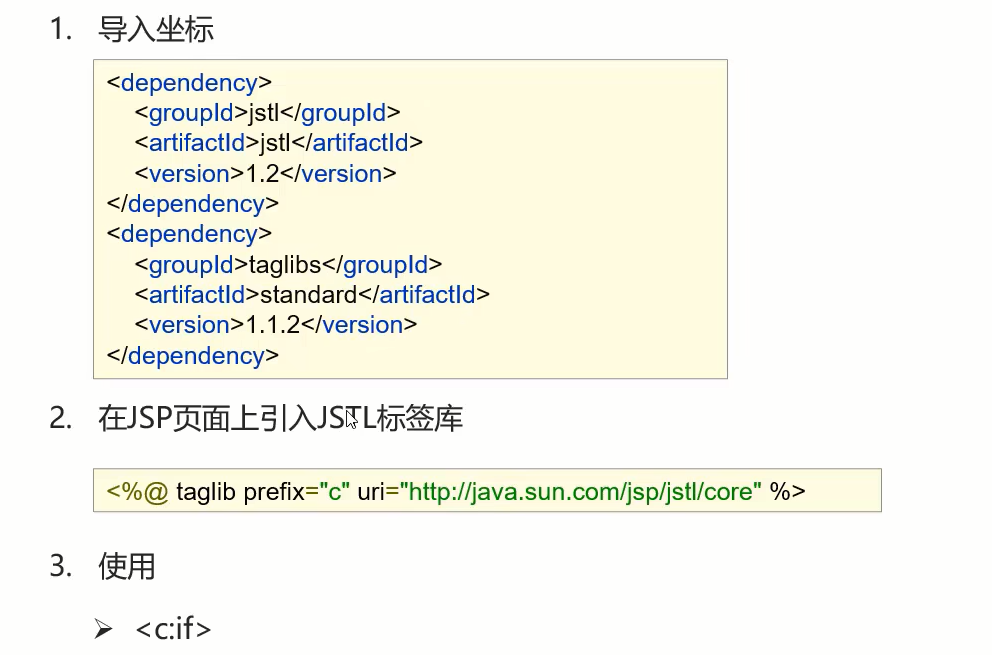Click the arrow bullet before <c:if>
Viewport: 992px width, 655px height.
[x=103, y=629]
